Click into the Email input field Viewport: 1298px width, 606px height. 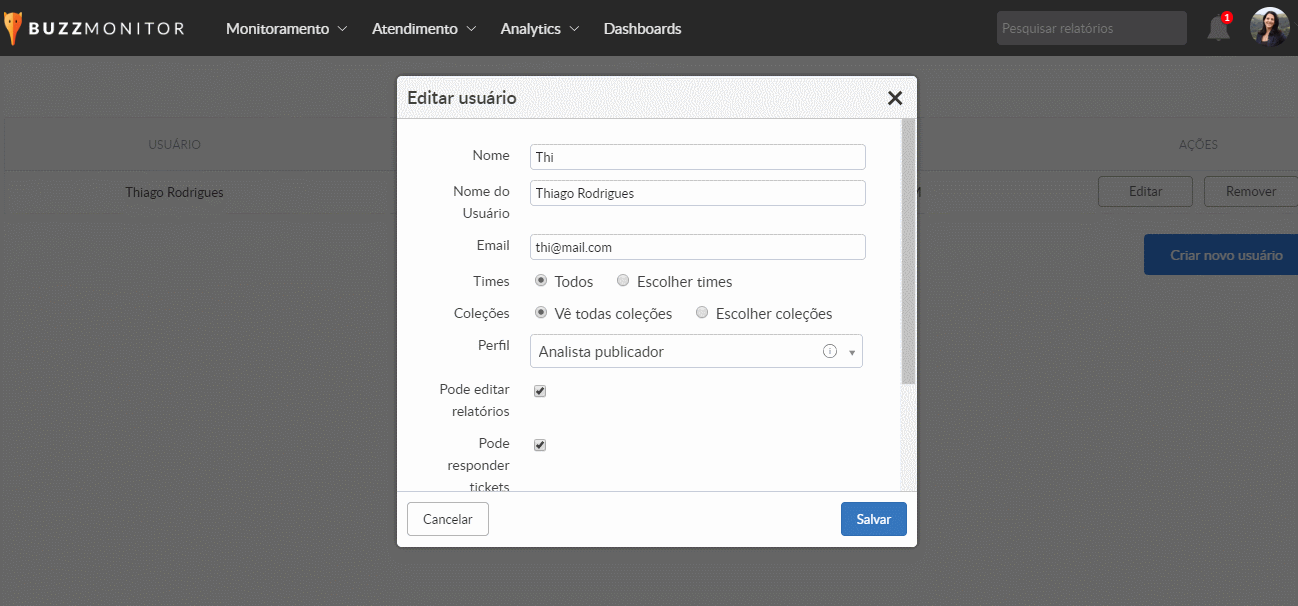click(697, 247)
